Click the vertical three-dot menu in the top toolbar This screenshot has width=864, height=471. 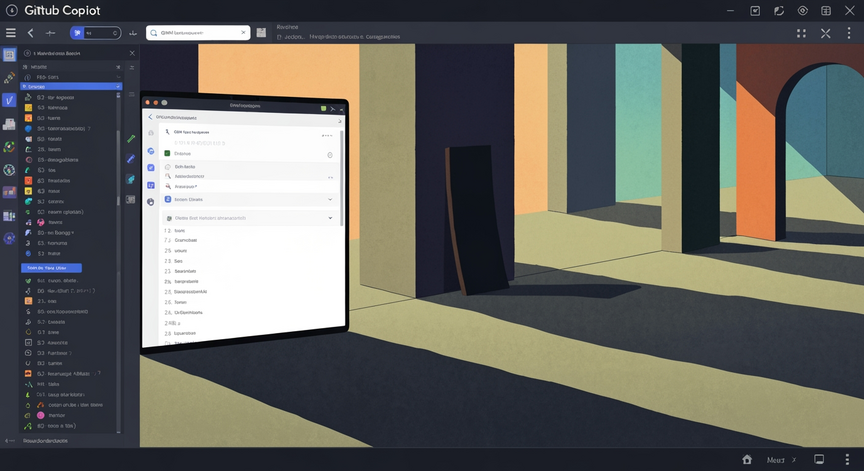849,33
